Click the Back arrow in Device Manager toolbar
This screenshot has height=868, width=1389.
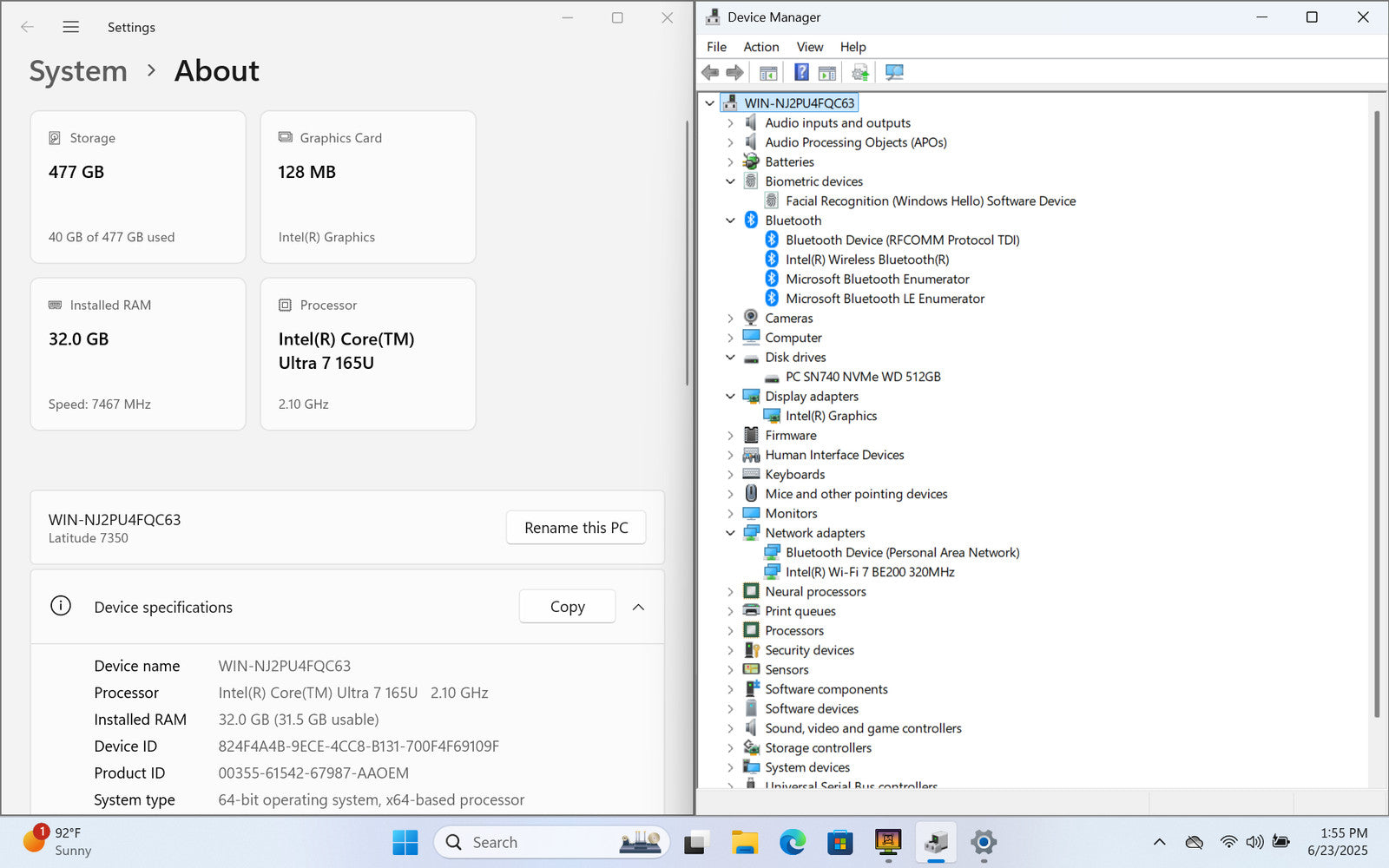click(710, 73)
